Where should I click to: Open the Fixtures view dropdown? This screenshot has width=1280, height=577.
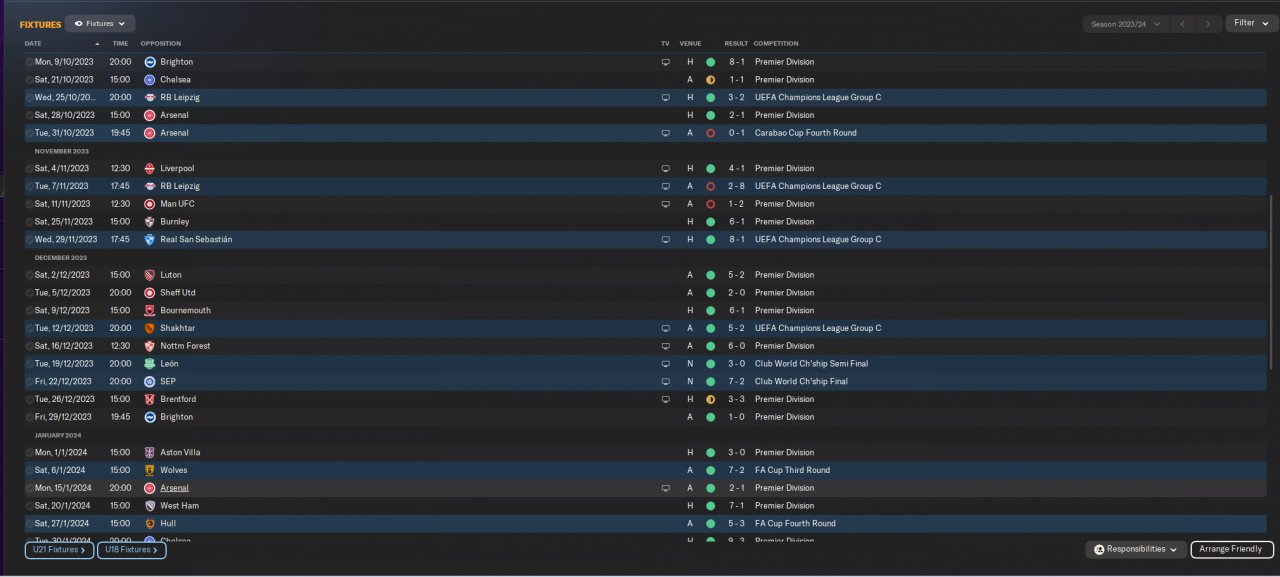[x=100, y=23]
